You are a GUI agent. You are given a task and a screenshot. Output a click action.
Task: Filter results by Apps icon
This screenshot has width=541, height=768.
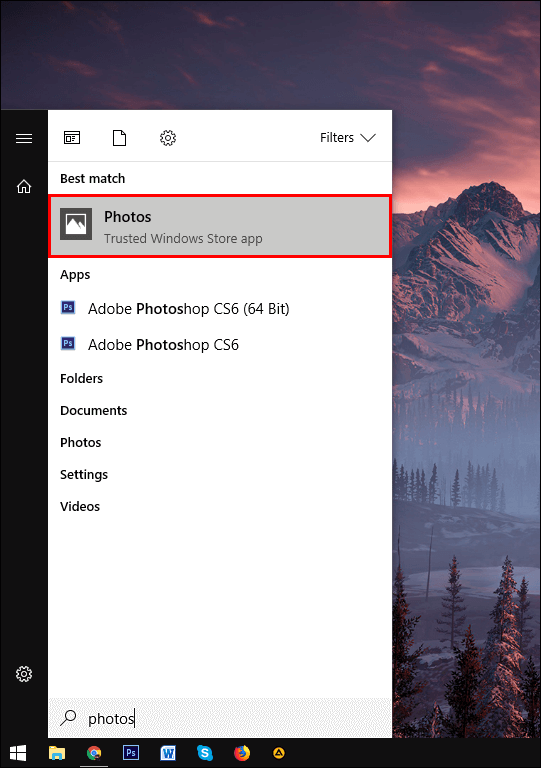pos(72,138)
